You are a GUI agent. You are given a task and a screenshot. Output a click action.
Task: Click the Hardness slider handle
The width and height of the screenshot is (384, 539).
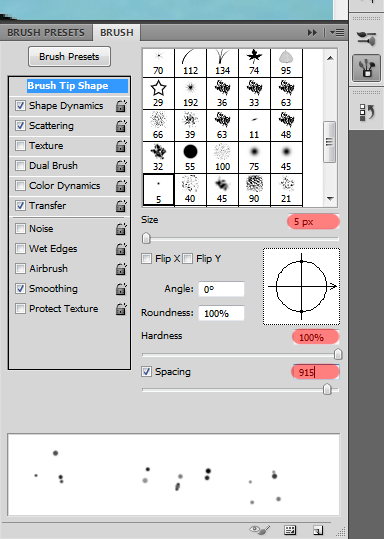click(x=338, y=354)
